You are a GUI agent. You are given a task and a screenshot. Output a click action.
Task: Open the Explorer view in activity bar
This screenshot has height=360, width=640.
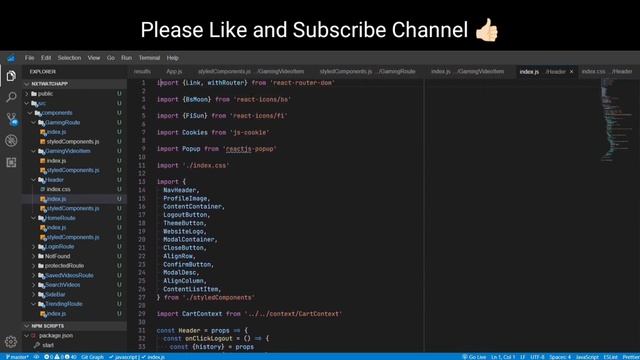coord(11,76)
